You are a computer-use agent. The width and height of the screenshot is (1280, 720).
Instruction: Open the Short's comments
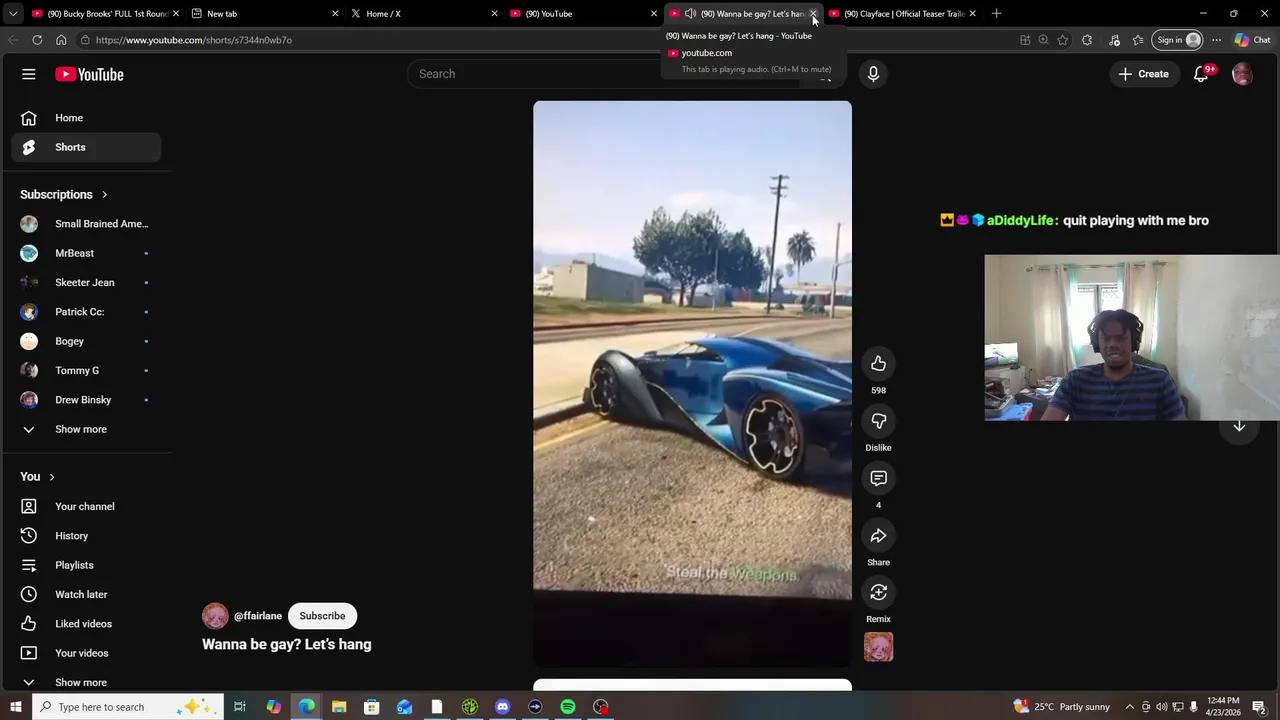(x=878, y=478)
